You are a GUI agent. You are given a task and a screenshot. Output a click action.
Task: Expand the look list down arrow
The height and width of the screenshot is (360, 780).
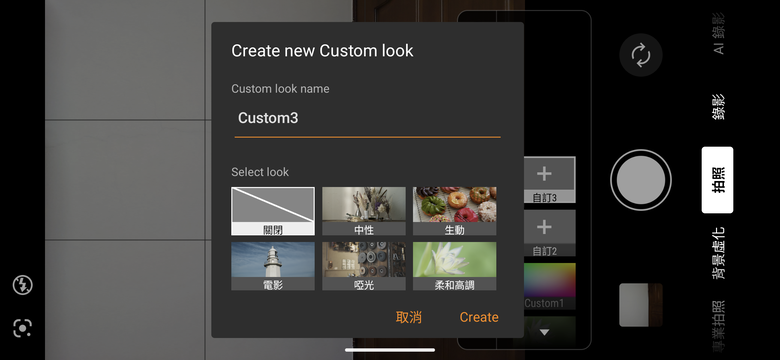(545, 332)
